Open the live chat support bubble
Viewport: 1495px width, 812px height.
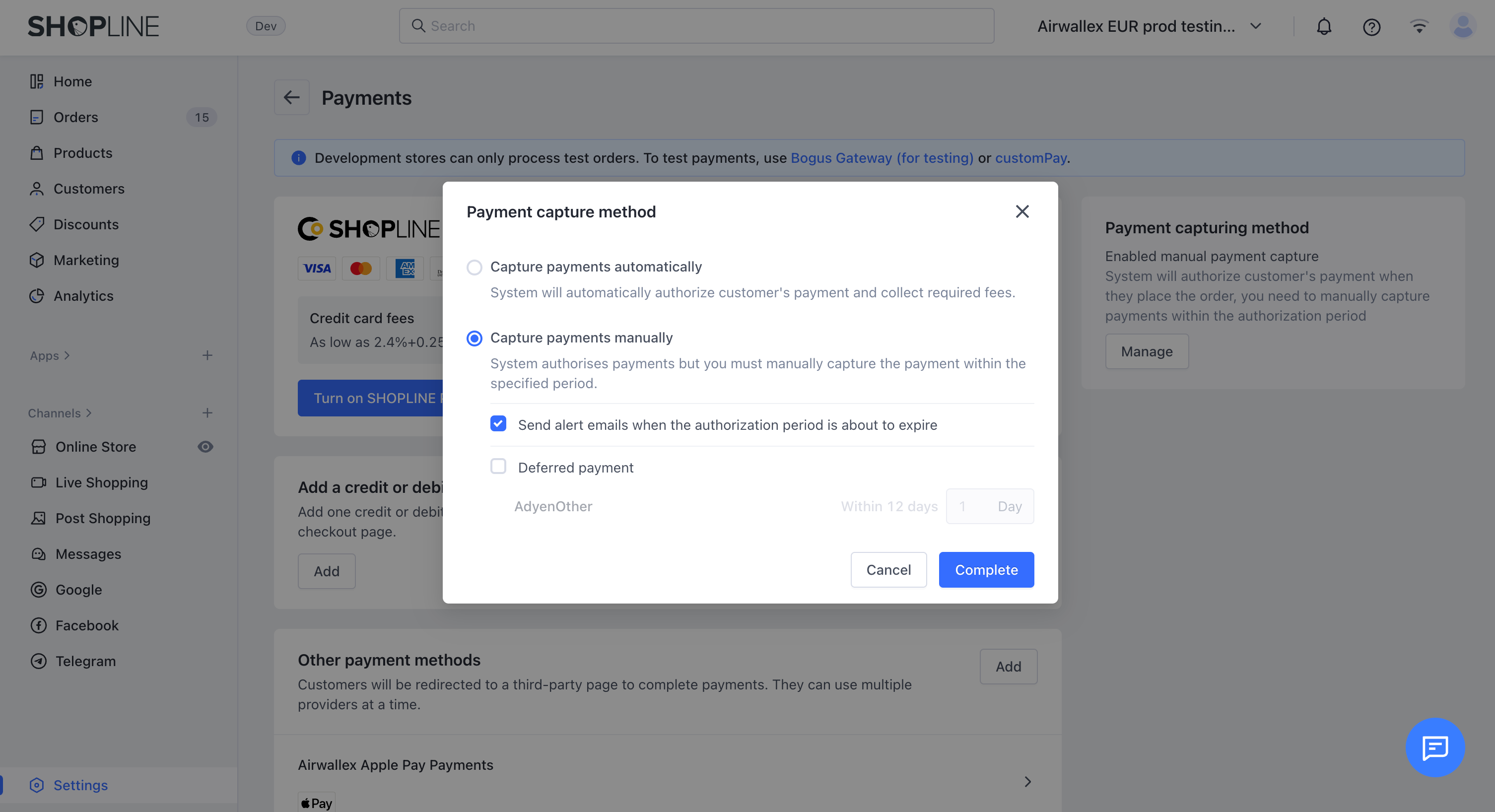[1434, 747]
